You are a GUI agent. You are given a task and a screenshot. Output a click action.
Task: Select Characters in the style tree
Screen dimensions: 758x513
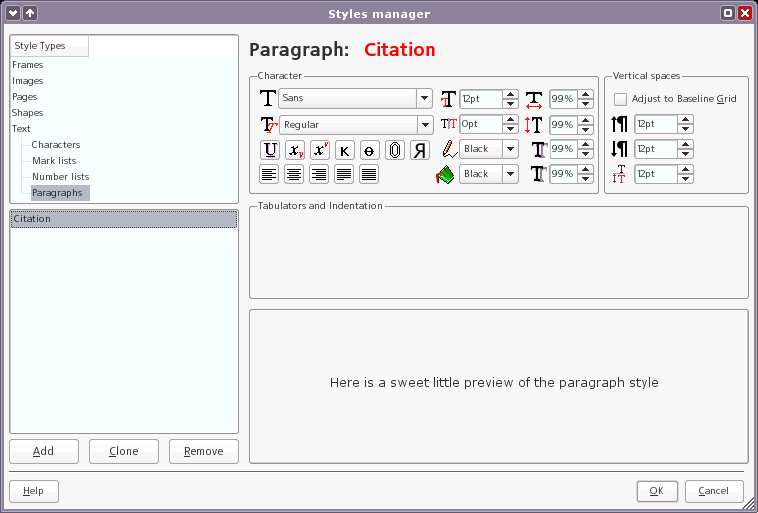(56, 145)
